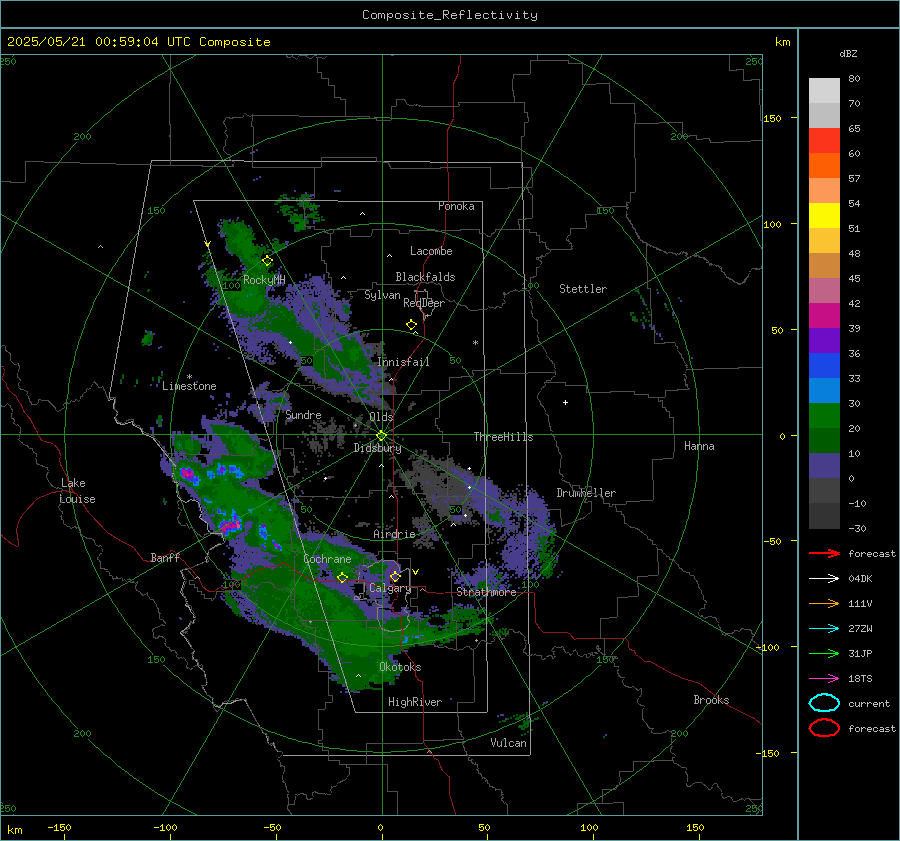Click the Stettler city label
900x841 pixels.
pyautogui.click(x=583, y=289)
